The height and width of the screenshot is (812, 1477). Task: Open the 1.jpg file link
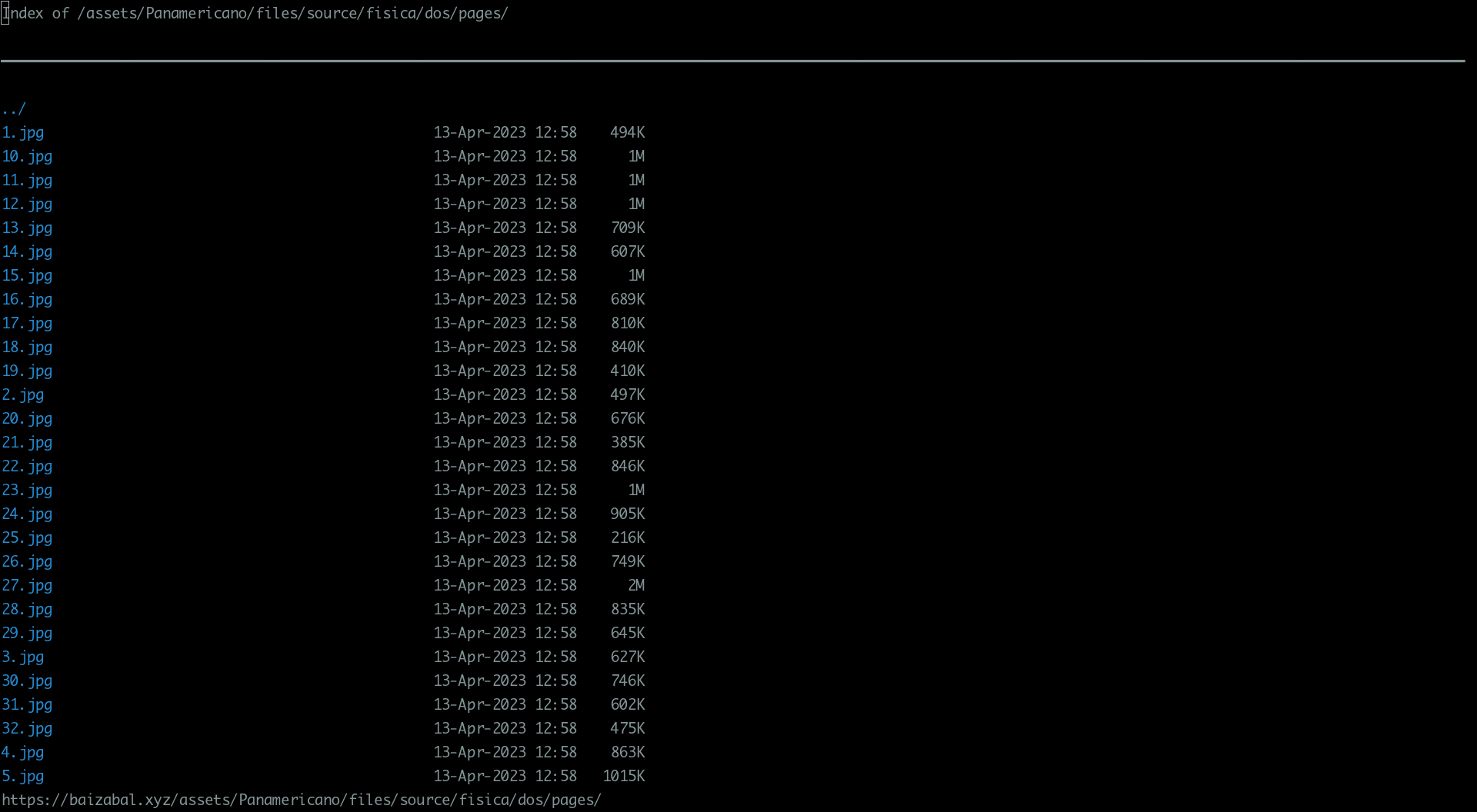click(x=22, y=133)
